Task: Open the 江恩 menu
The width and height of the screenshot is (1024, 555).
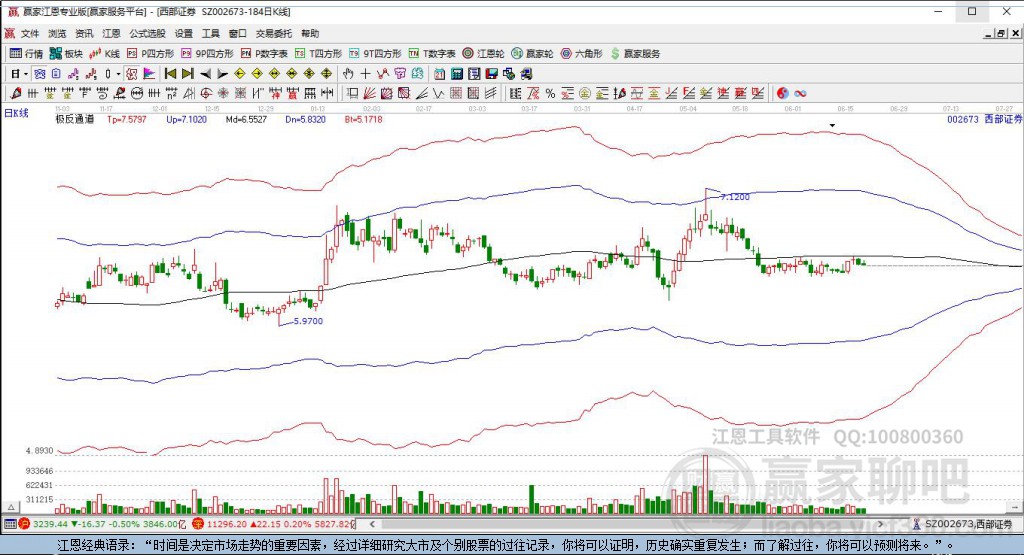Action: (111, 33)
